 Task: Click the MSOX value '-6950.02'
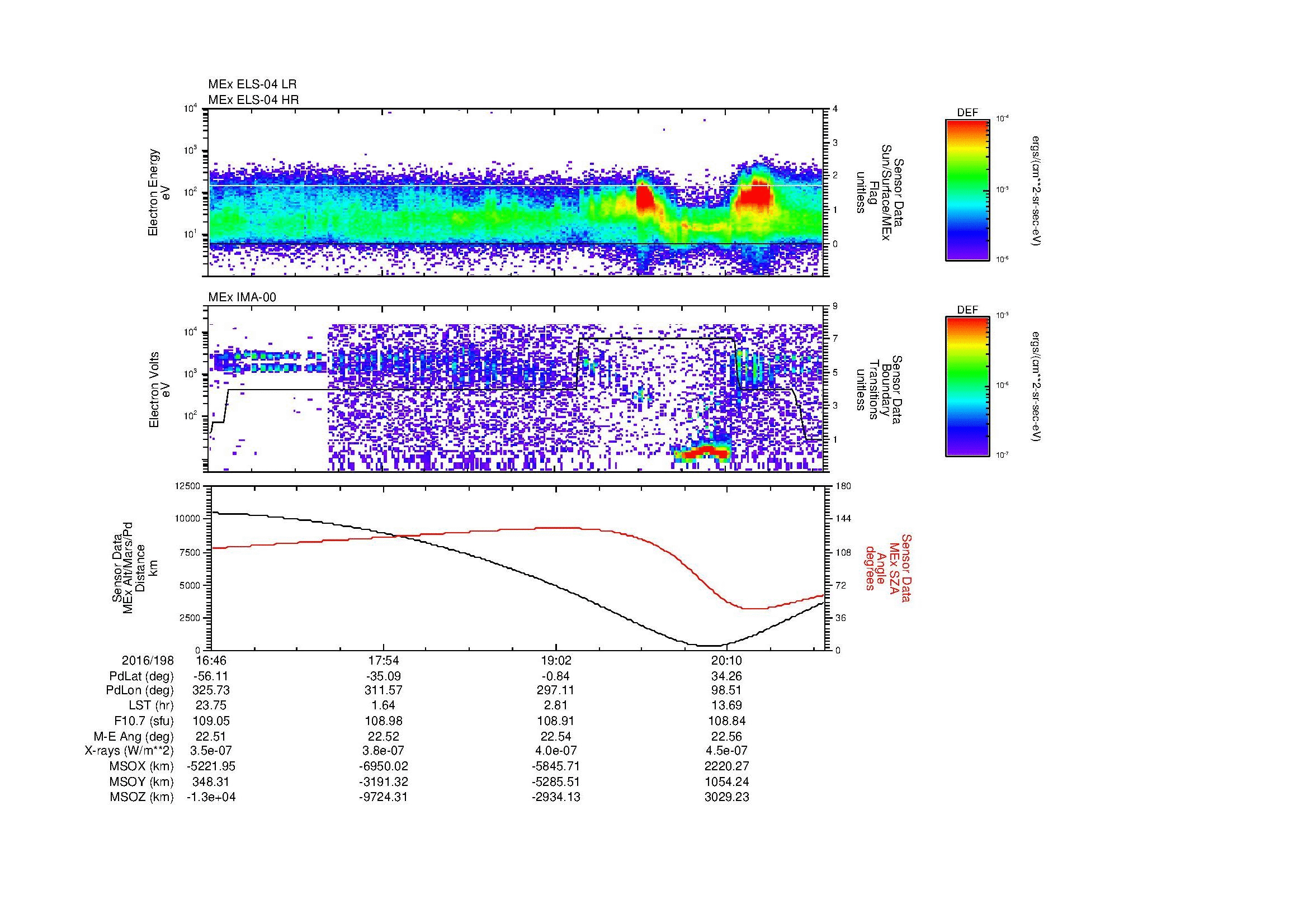[x=384, y=766]
